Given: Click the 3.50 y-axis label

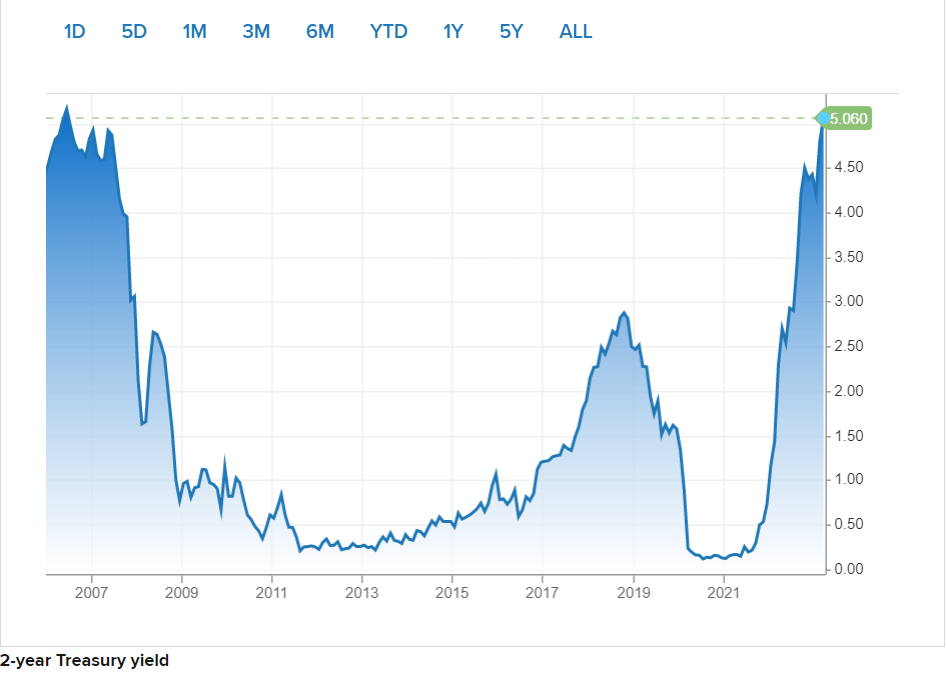Looking at the screenshot, I should pyautogui.click(x=849, y=257).
